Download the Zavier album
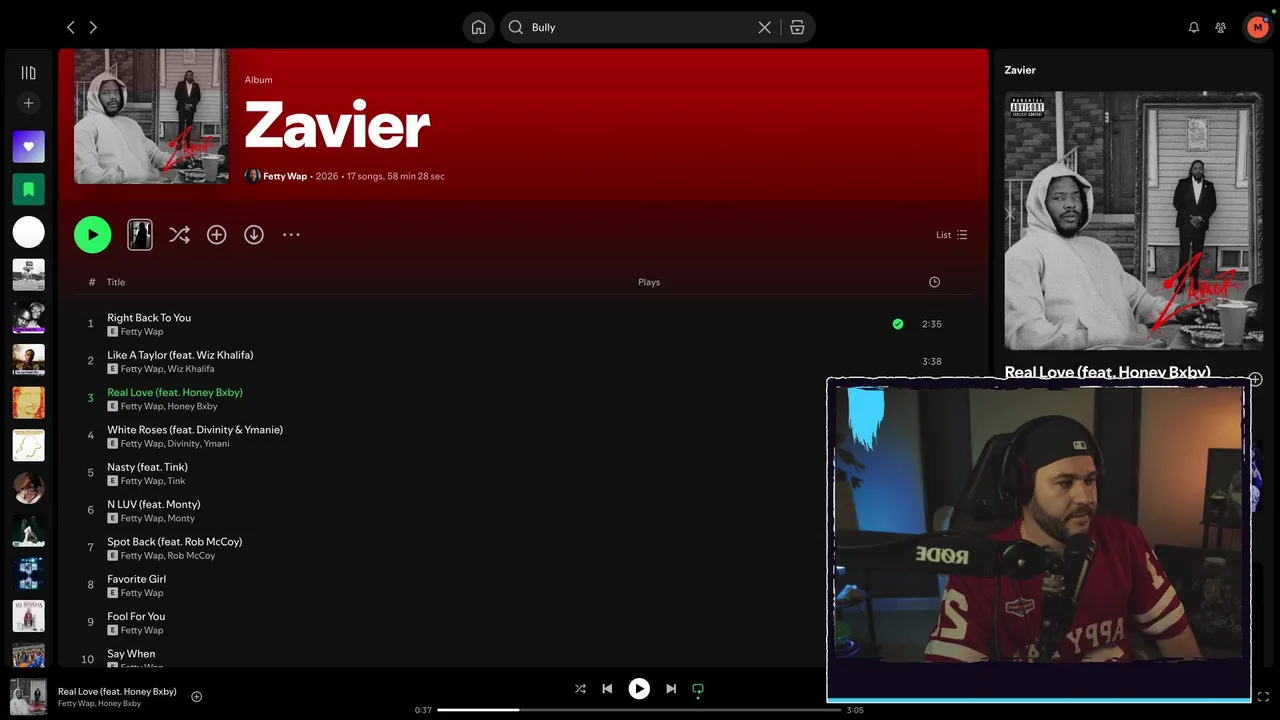 [x=254, y=235]
